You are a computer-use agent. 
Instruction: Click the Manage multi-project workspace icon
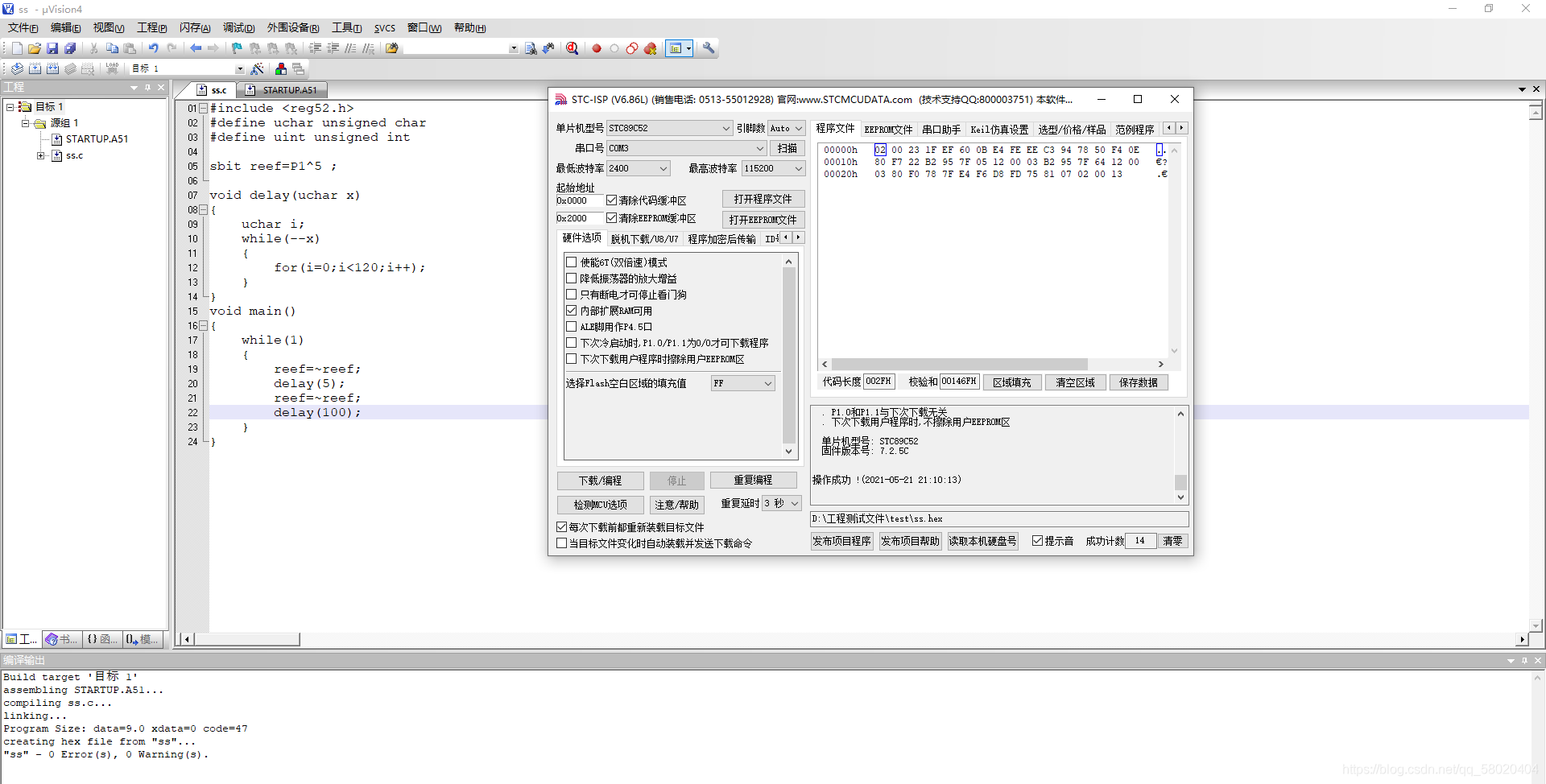pyautogui.click(x=299, y=68)
